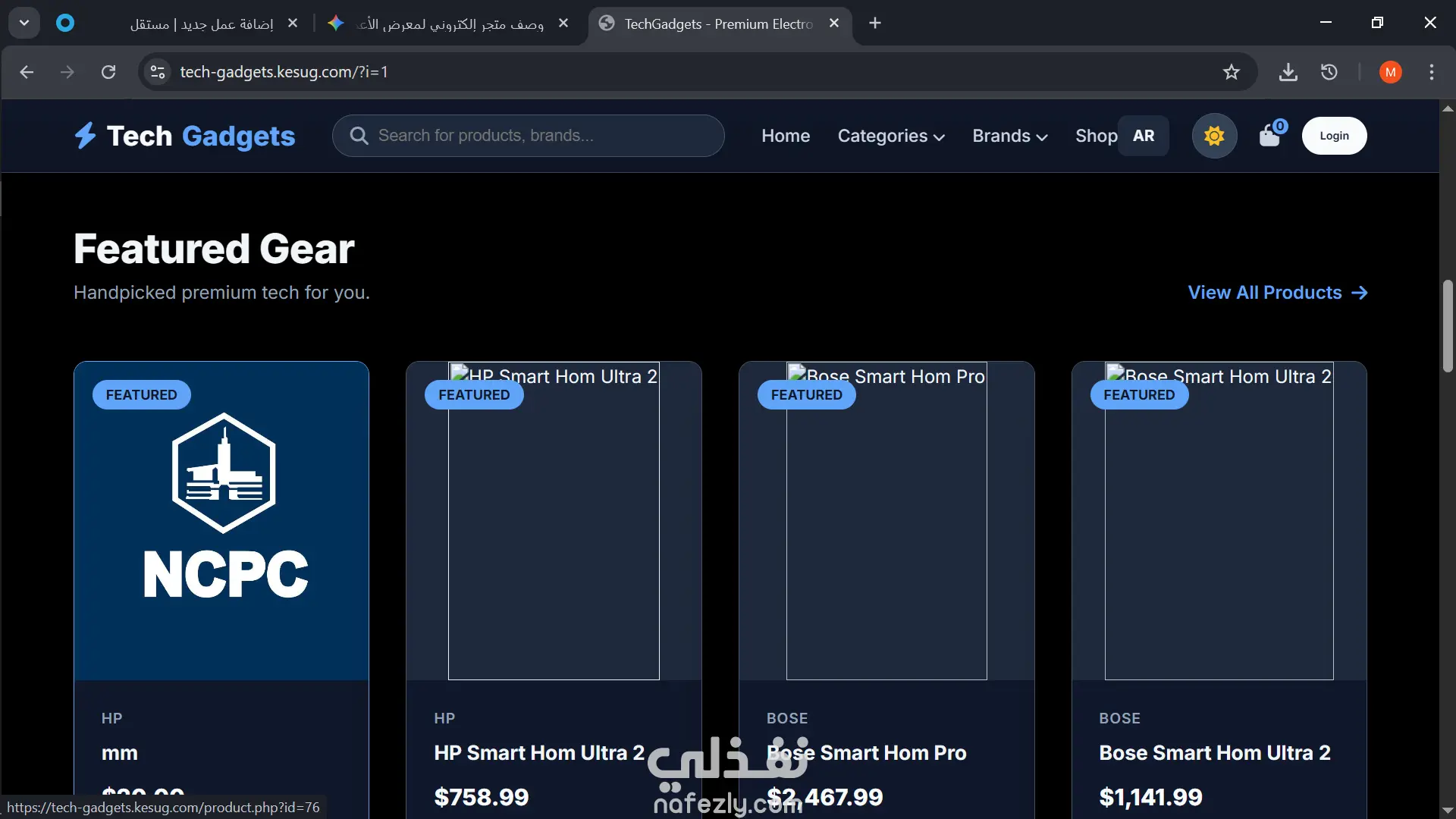Click into the product search field
This screenshot has height=819, width=1456.
tap(529, 136)
